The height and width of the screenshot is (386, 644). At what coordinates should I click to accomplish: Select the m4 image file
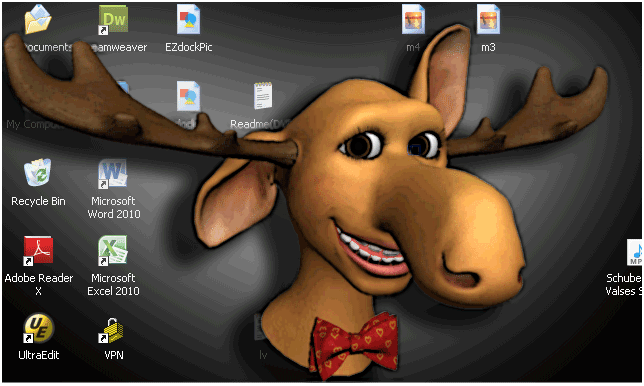coord(413,20)
